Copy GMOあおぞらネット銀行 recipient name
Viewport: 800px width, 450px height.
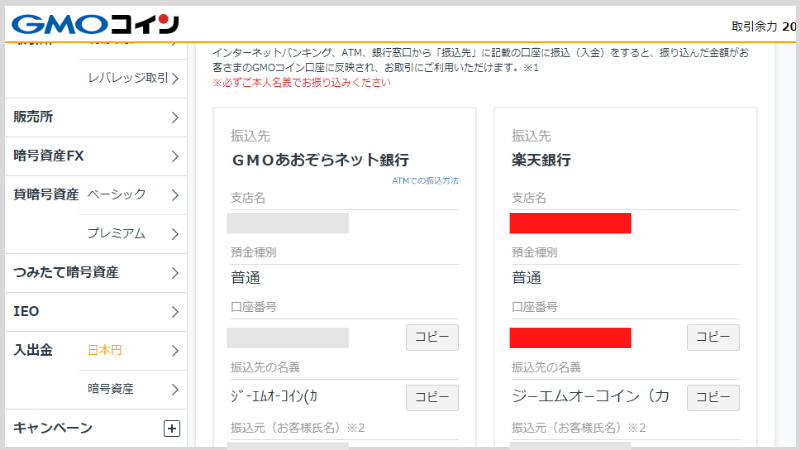pyautogui.click(x=432, y=397)
